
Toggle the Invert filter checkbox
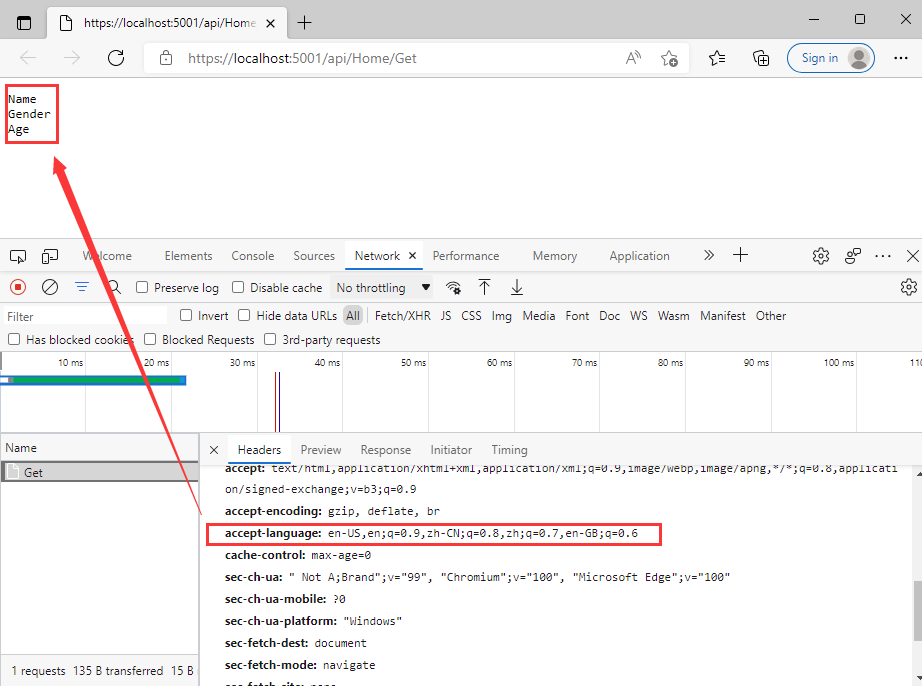click(x=187, y=314)
